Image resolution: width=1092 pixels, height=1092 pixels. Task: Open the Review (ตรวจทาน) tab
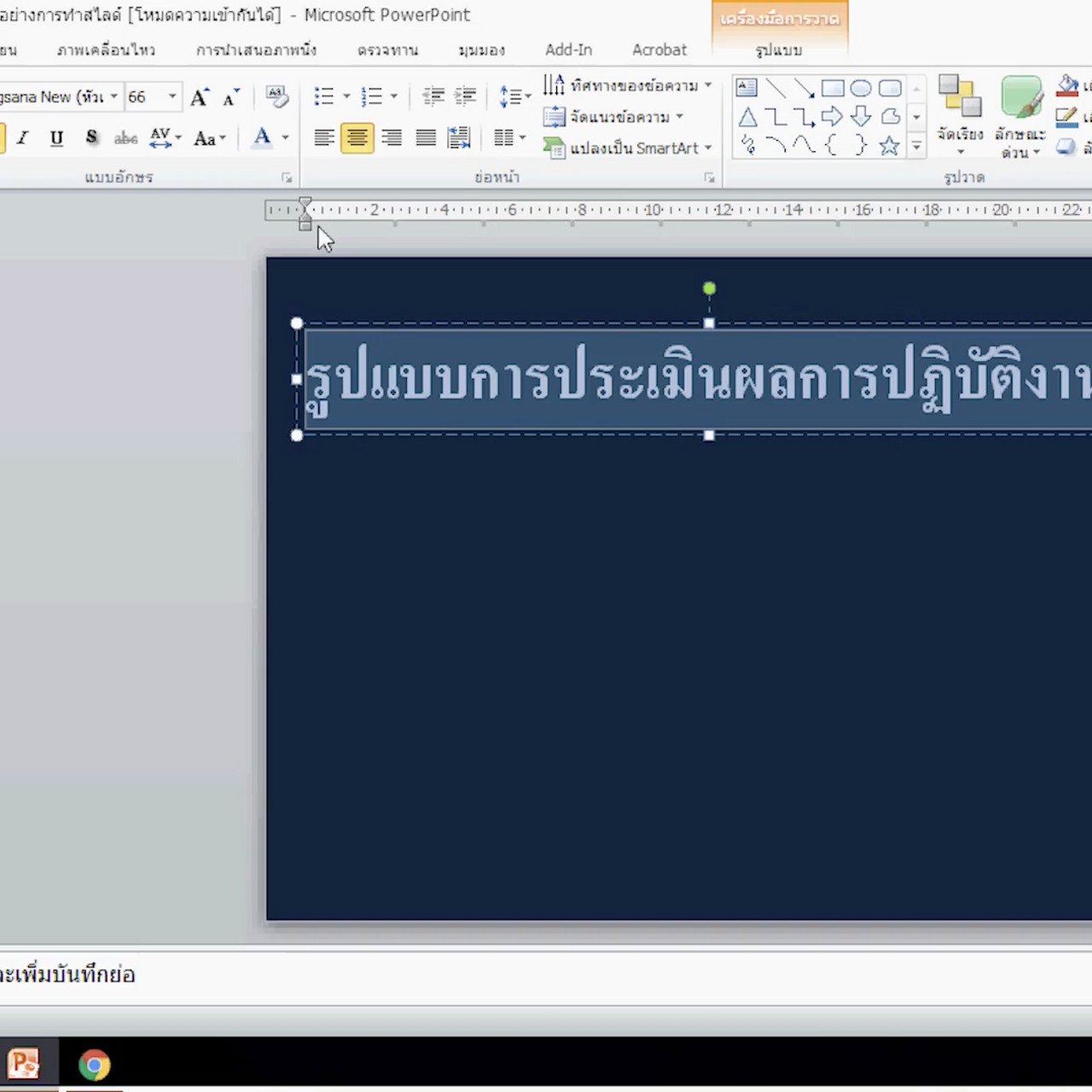388,50
